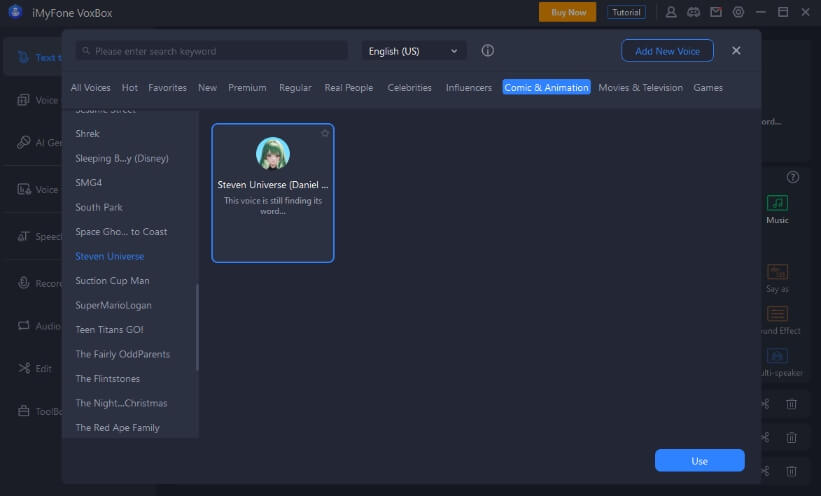Switch to Favorites tab
The width and height of the screenshot is (821, 496).
(x=167, y=87)
